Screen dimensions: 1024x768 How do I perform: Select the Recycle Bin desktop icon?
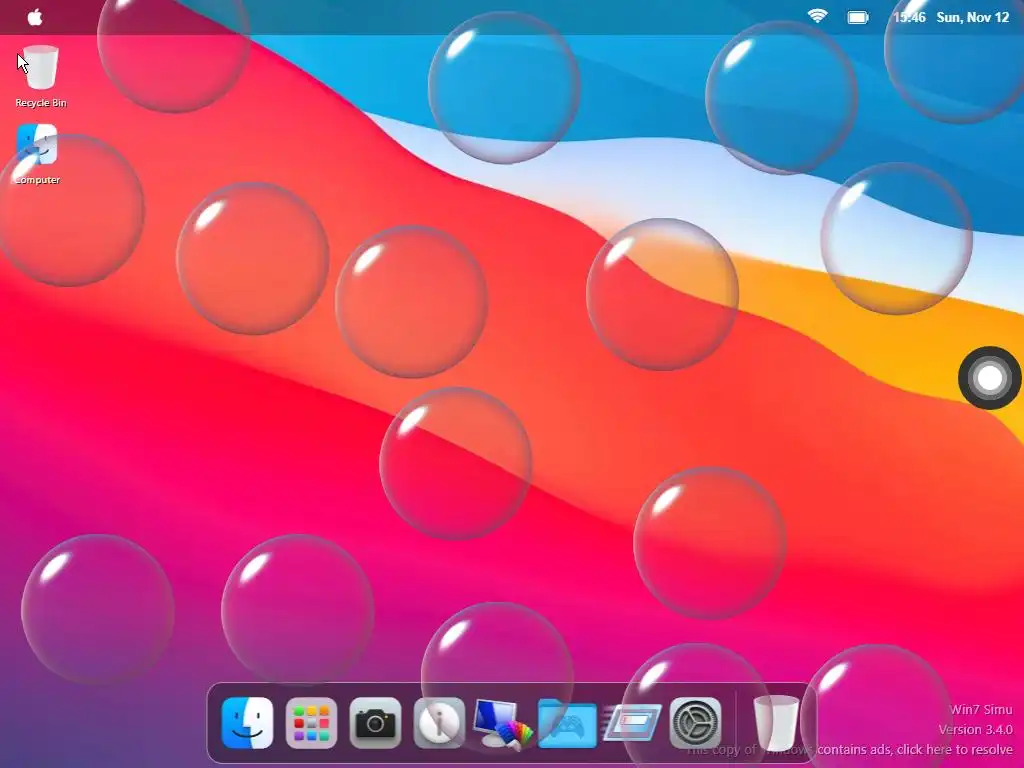[x=40, y=76]
